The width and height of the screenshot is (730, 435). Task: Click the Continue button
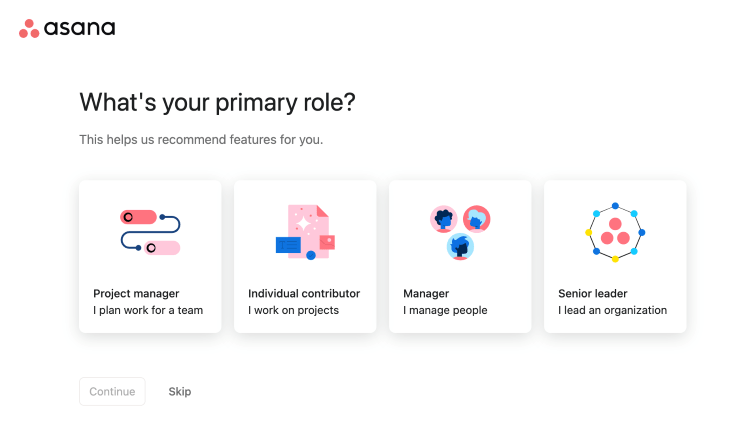click(x=112, y=392)
